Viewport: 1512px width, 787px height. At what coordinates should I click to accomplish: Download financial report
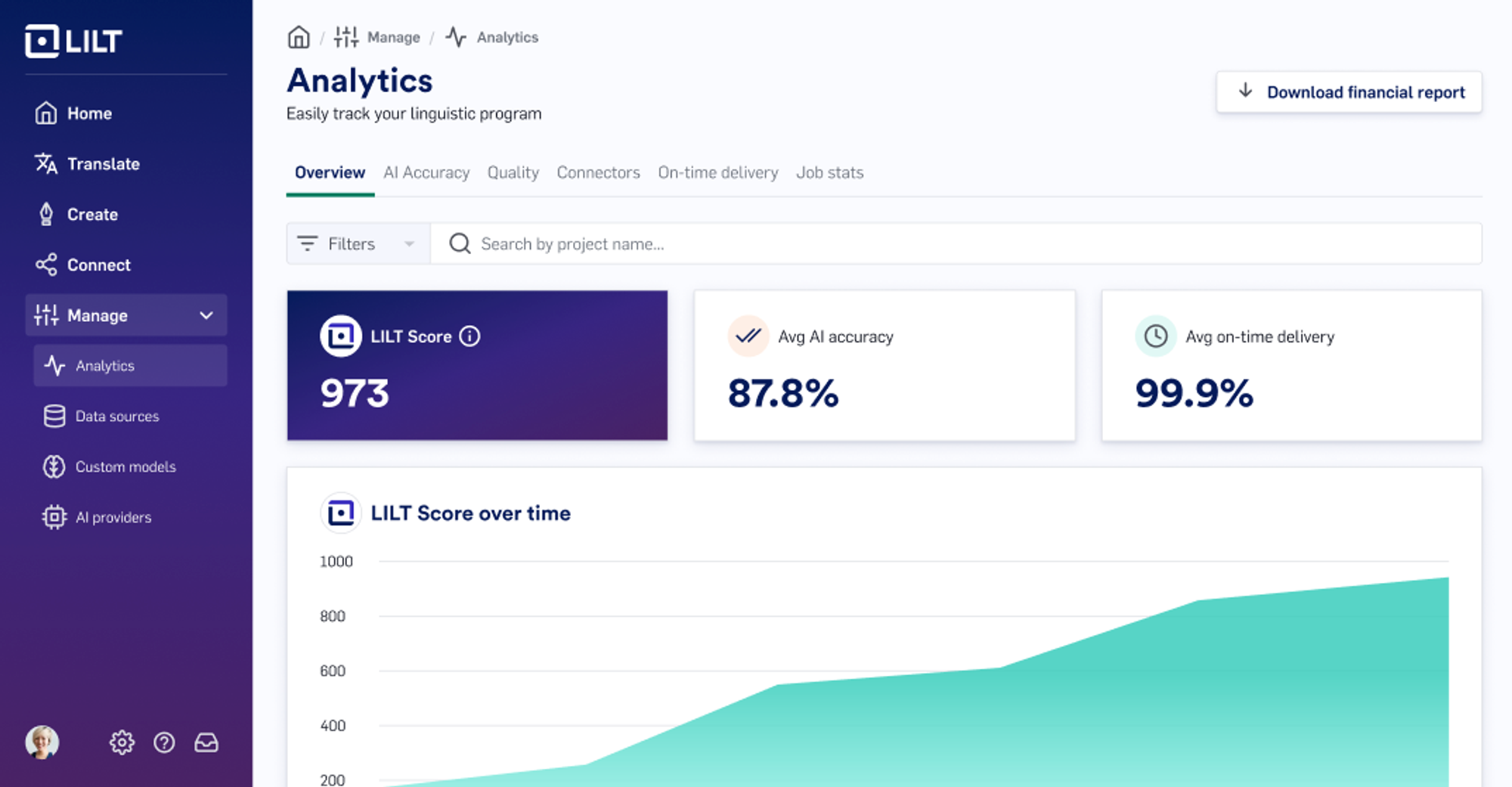(1349, 92)
